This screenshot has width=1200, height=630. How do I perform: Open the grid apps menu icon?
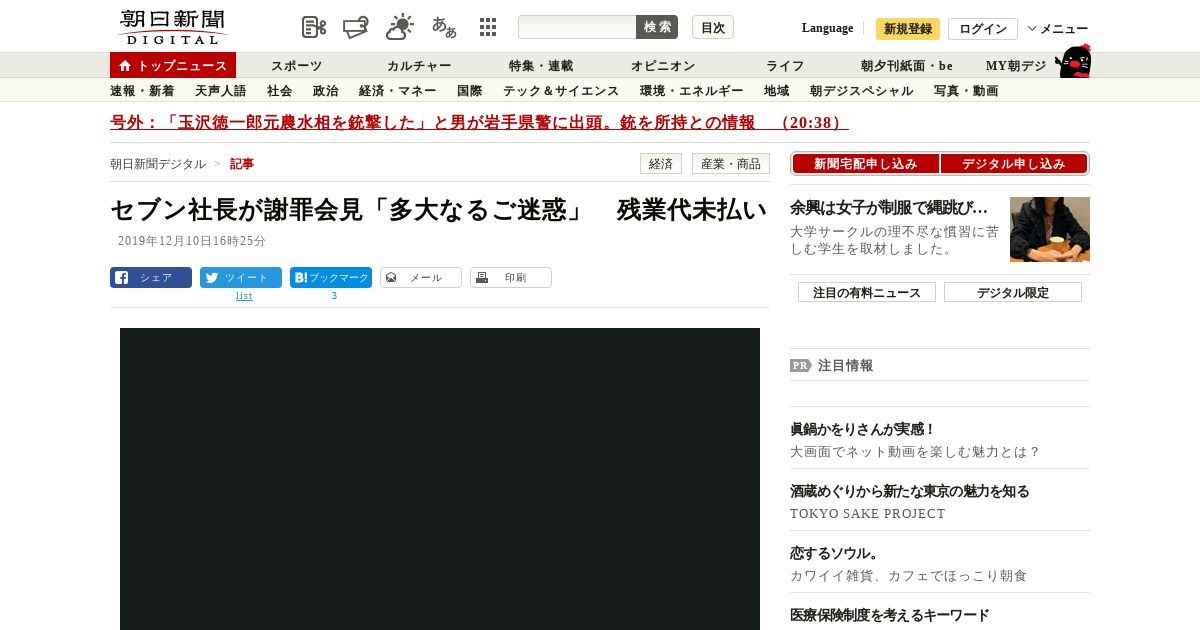click(x=488, y=27)
